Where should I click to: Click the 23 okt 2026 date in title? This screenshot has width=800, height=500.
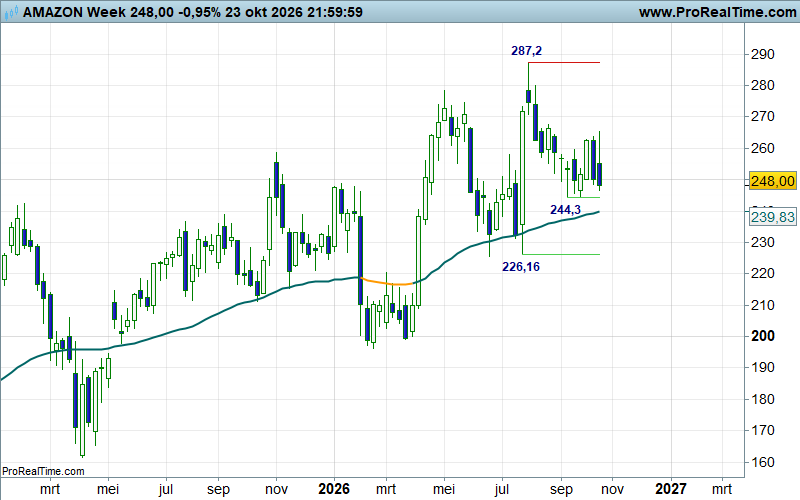pyautogui.click(x=264, y=12)
